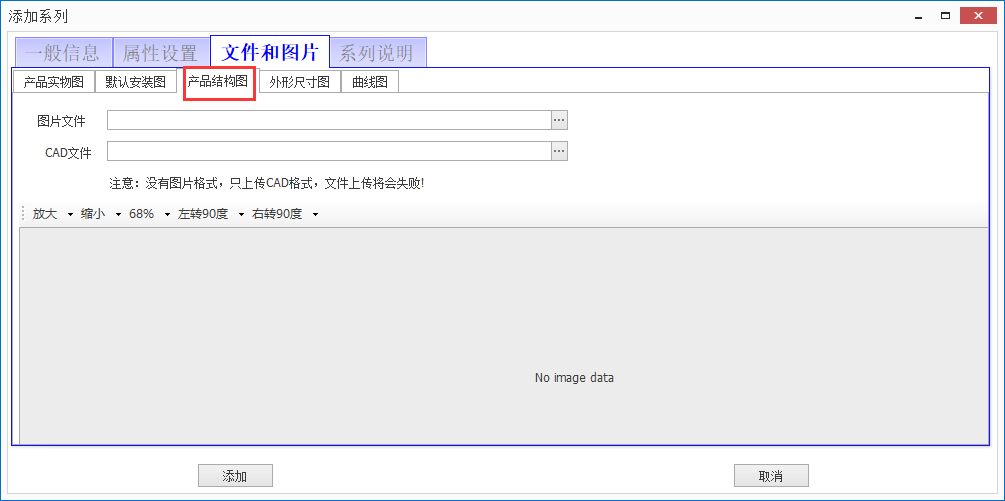Select the 文件和图片 tab
Viewport: 1005px width, 501px height.
pos(270,51)
